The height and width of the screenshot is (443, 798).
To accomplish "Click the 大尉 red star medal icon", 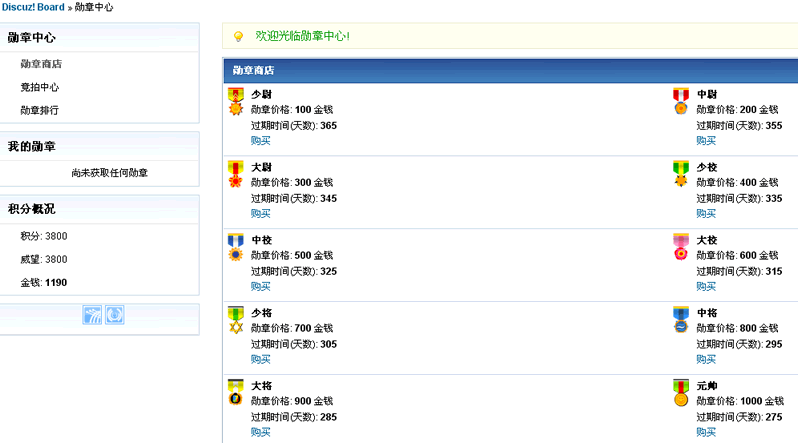I will (x=236, y=174).
